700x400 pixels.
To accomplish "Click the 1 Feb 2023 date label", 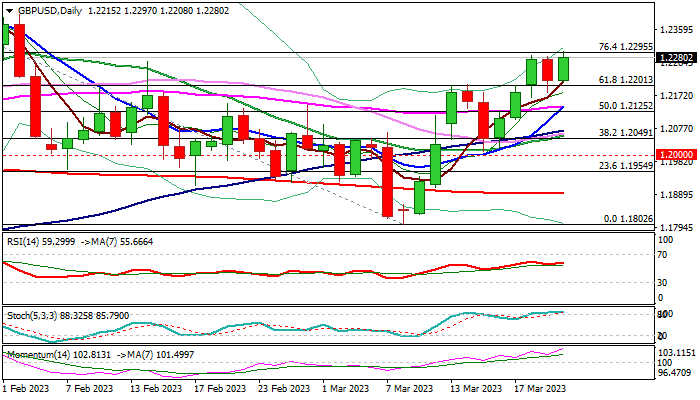I will [x=26, y=388].
